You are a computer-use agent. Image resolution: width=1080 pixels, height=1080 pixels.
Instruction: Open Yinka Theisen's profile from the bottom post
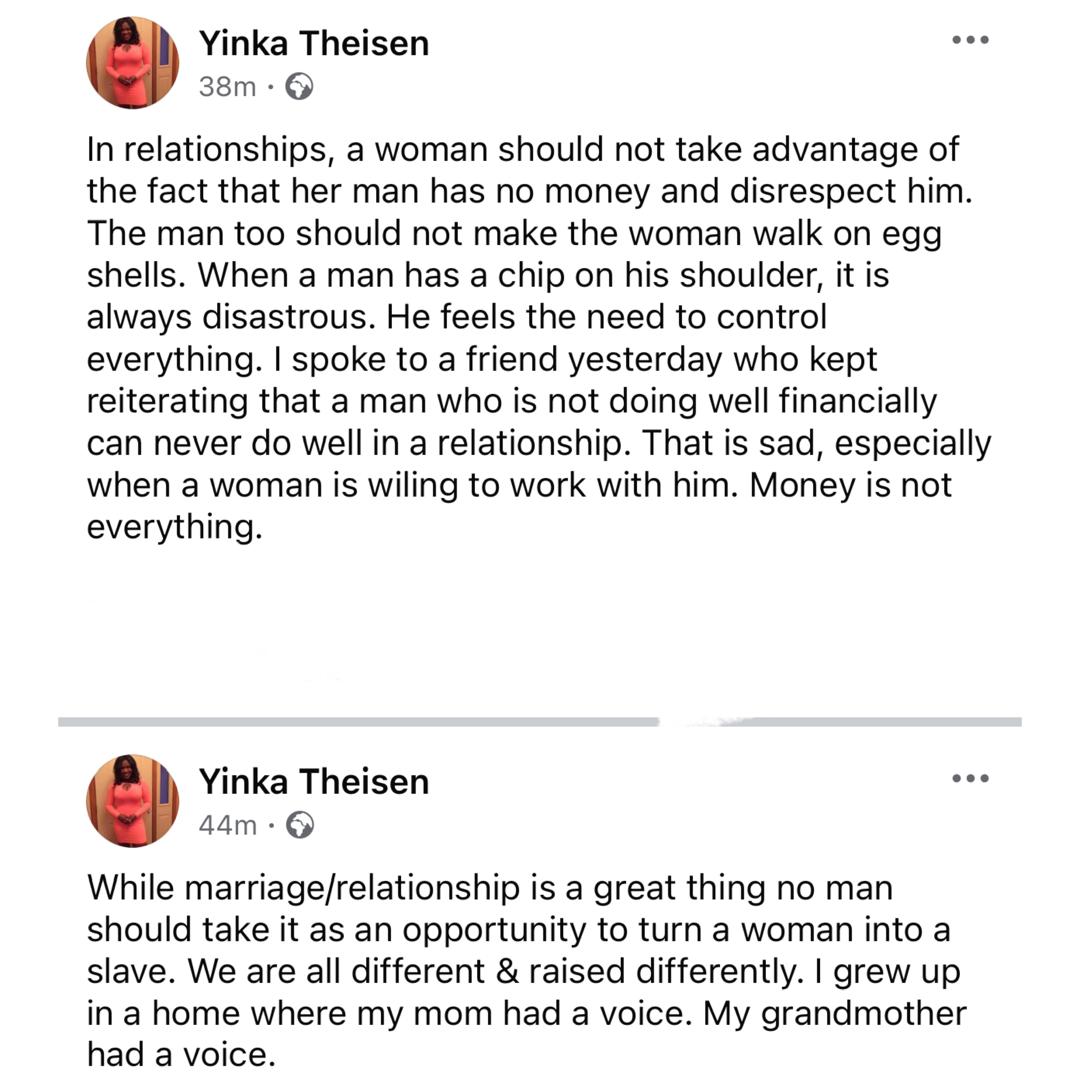[x=313, y=780]
